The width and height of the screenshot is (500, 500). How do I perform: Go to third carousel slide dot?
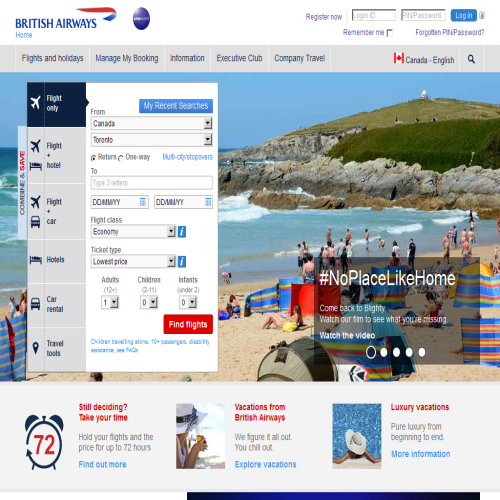point(396,352)
